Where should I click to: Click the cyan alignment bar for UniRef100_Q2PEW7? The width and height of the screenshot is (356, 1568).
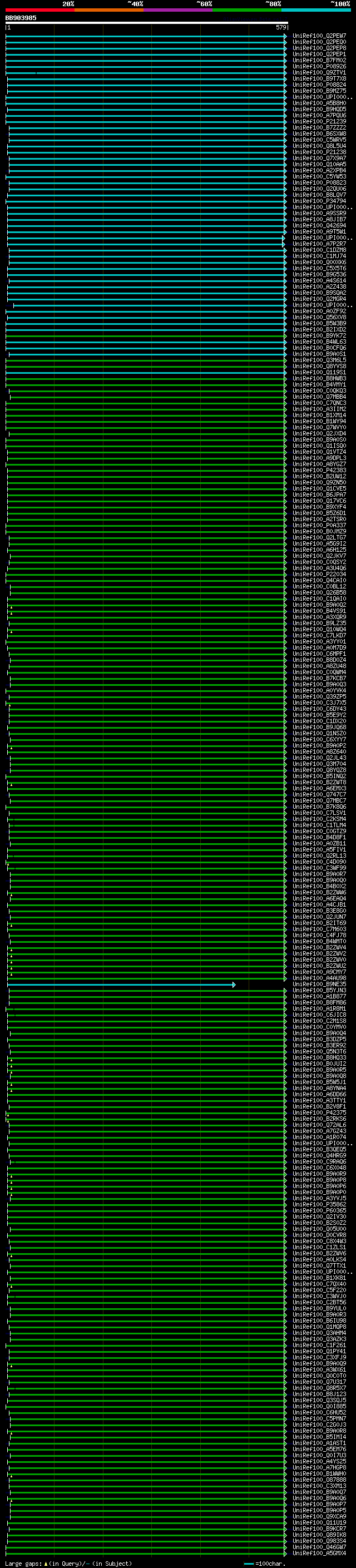[x=146, y=36]
